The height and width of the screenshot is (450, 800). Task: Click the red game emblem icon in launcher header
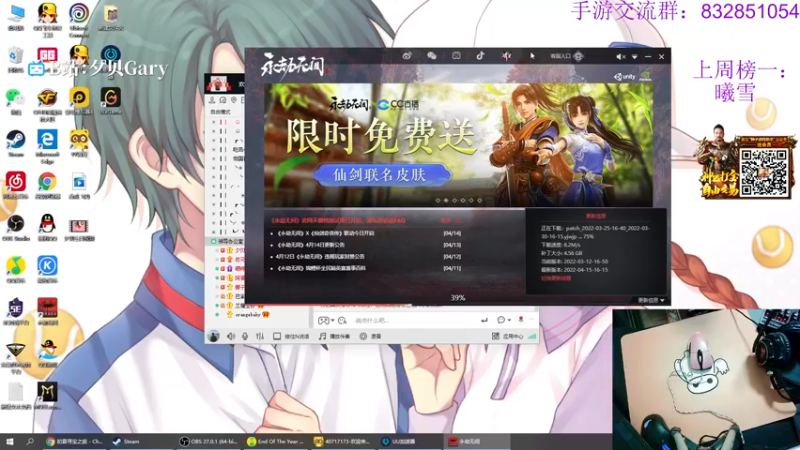pos(506,56)
